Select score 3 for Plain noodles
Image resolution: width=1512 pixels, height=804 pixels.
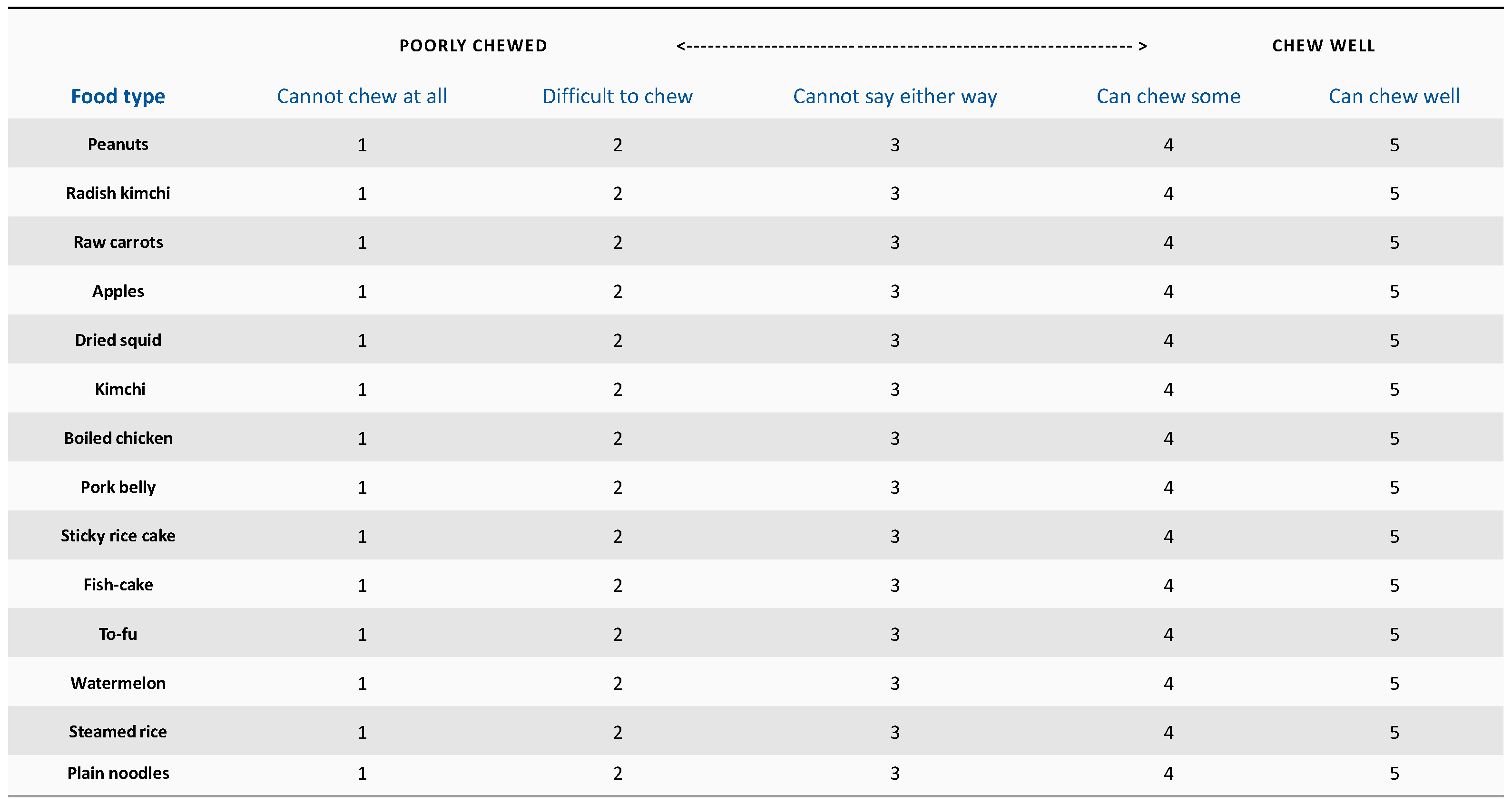894,774
